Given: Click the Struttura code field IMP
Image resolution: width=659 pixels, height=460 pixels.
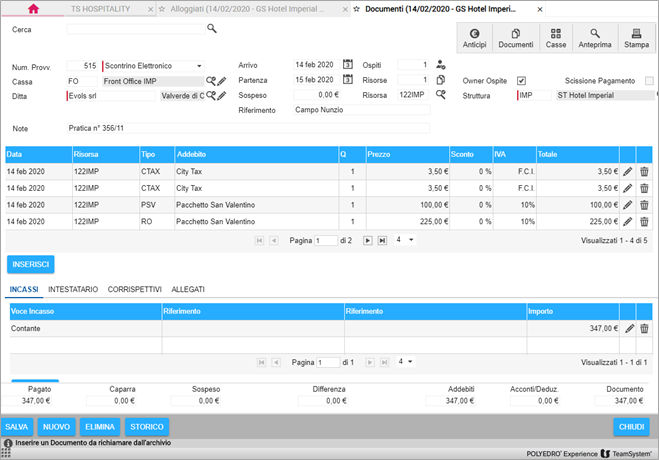Looking at the screenshot, I should [x=534, y=95].
